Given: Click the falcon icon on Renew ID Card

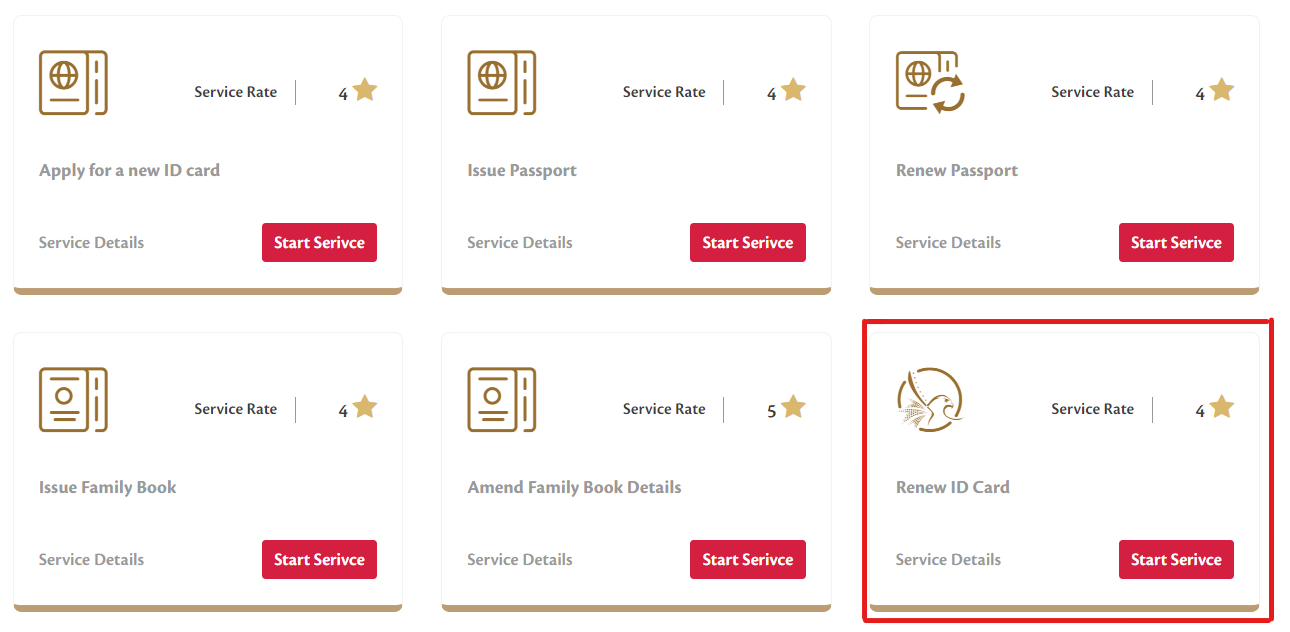Looking at the screenshot, I should point(929,399).
